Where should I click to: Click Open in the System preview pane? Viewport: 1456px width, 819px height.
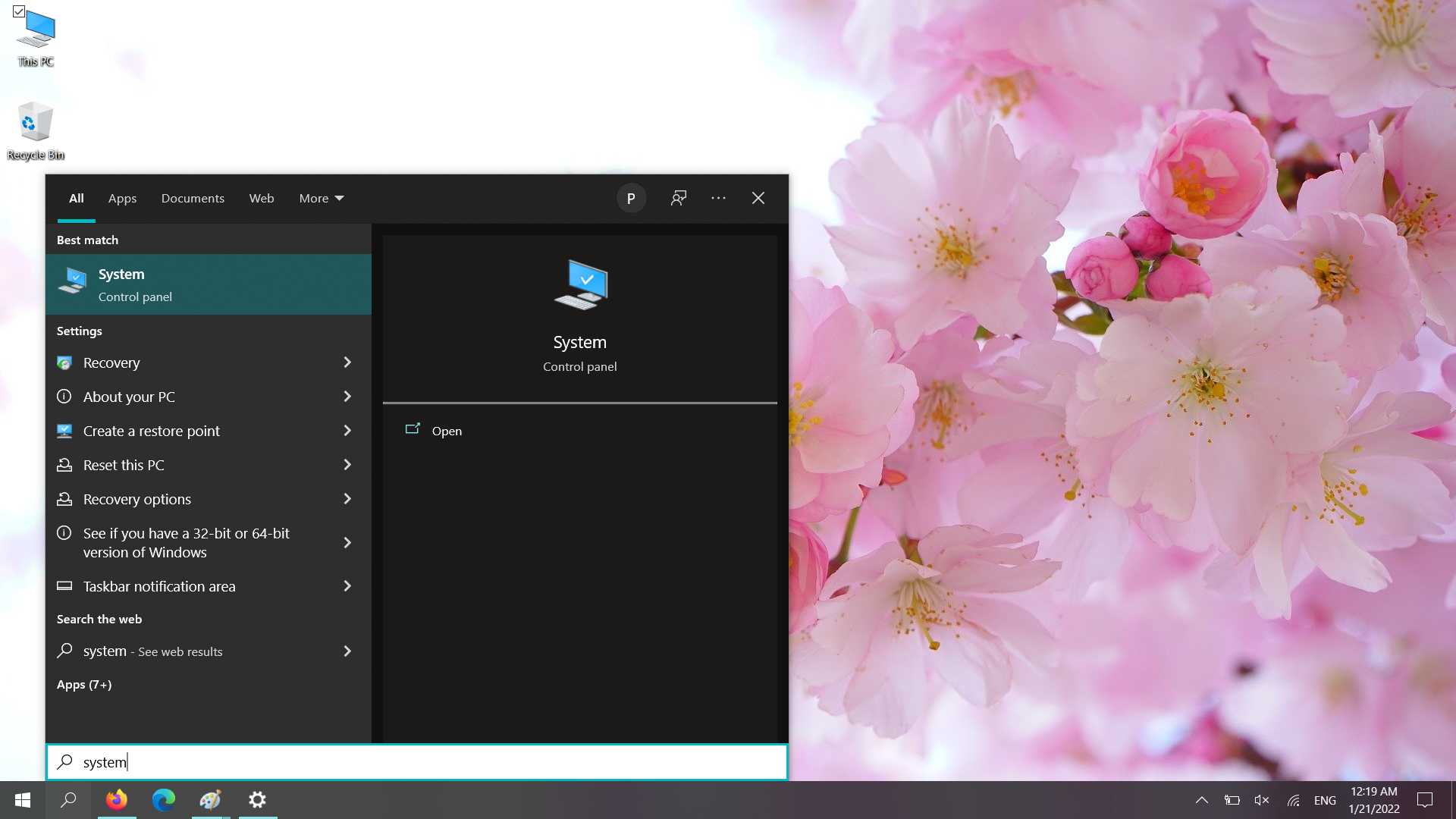point(446,431)
